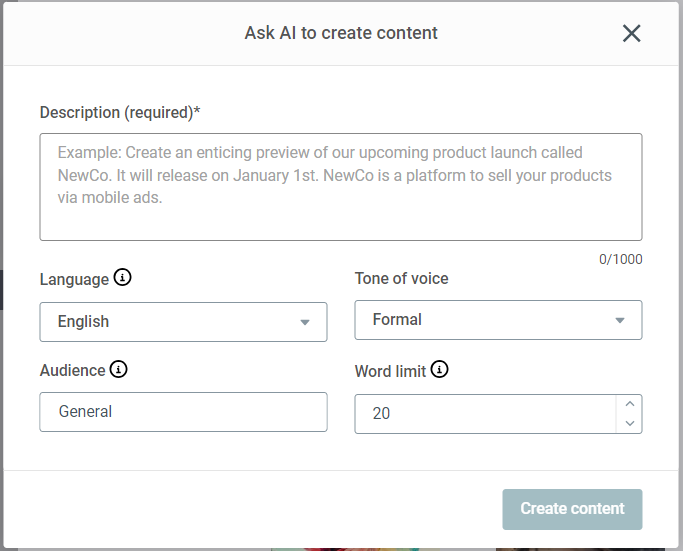This screenshot has height=551, width=683.
Task: Click the Description (required) label
Action: click(120, 113)
